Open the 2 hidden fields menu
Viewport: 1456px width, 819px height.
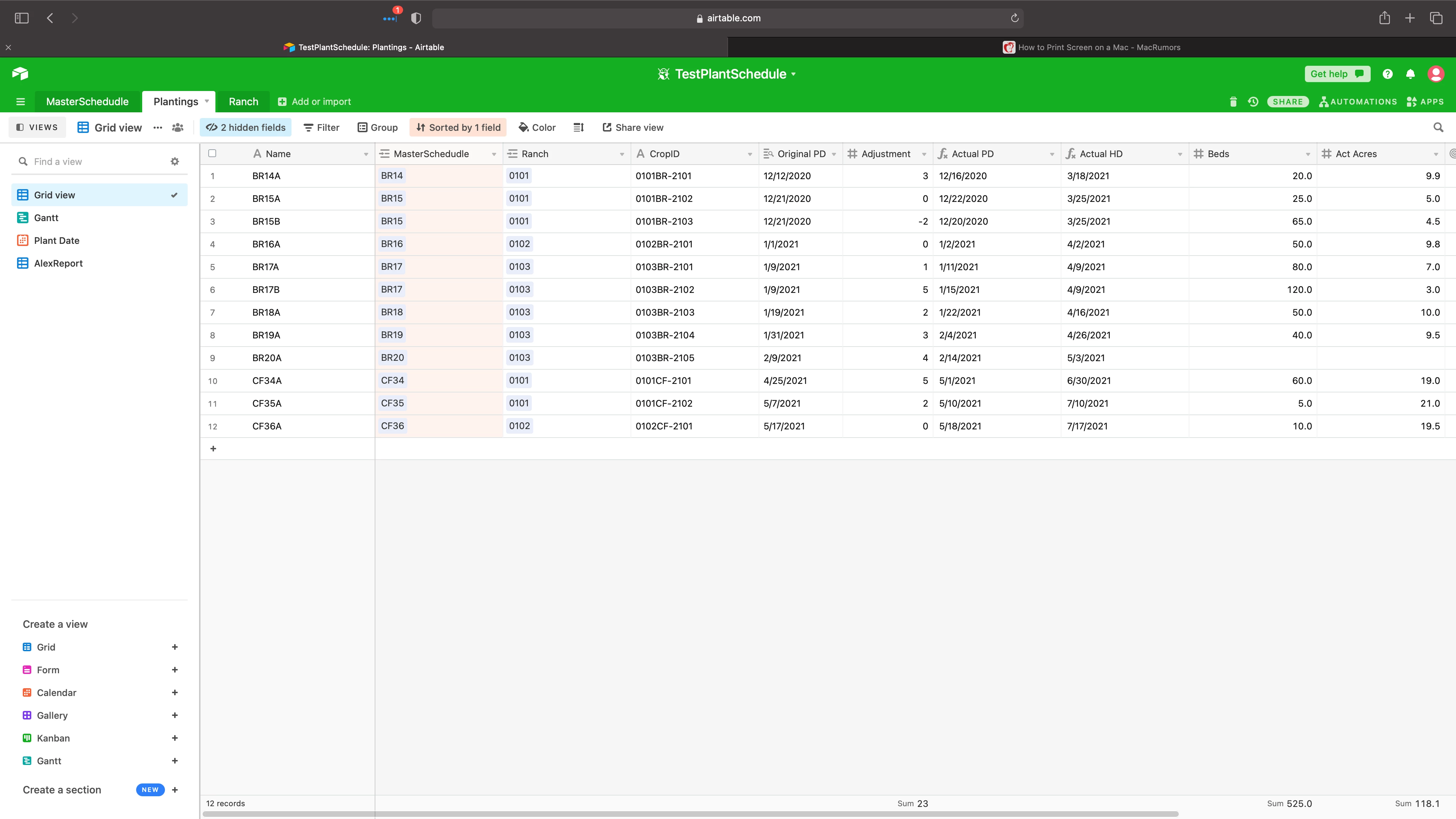(246, 128)
